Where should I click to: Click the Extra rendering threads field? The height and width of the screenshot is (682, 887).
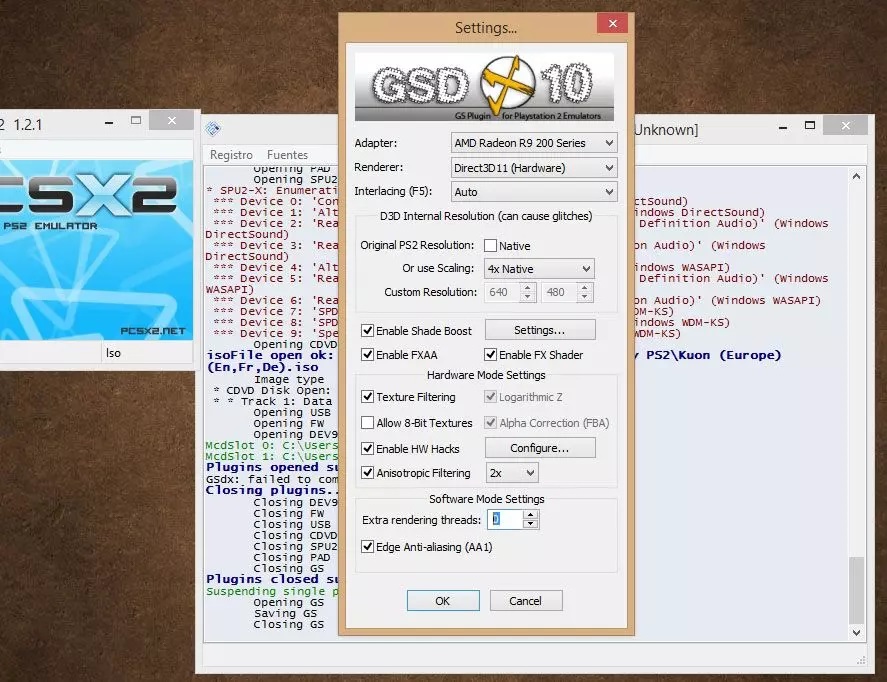pyautogui.click(x=505, y=519)
